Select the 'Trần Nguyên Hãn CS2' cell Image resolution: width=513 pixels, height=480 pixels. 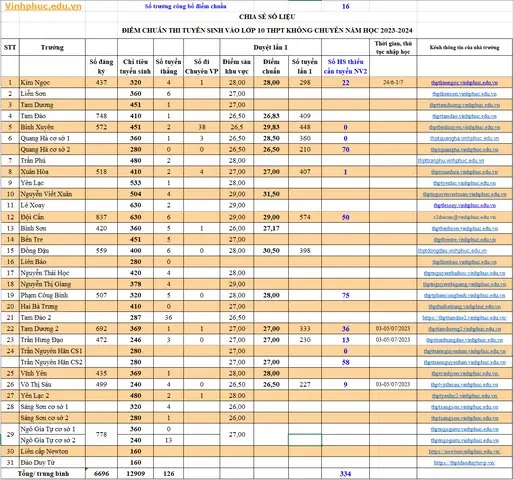pos(52,362)
